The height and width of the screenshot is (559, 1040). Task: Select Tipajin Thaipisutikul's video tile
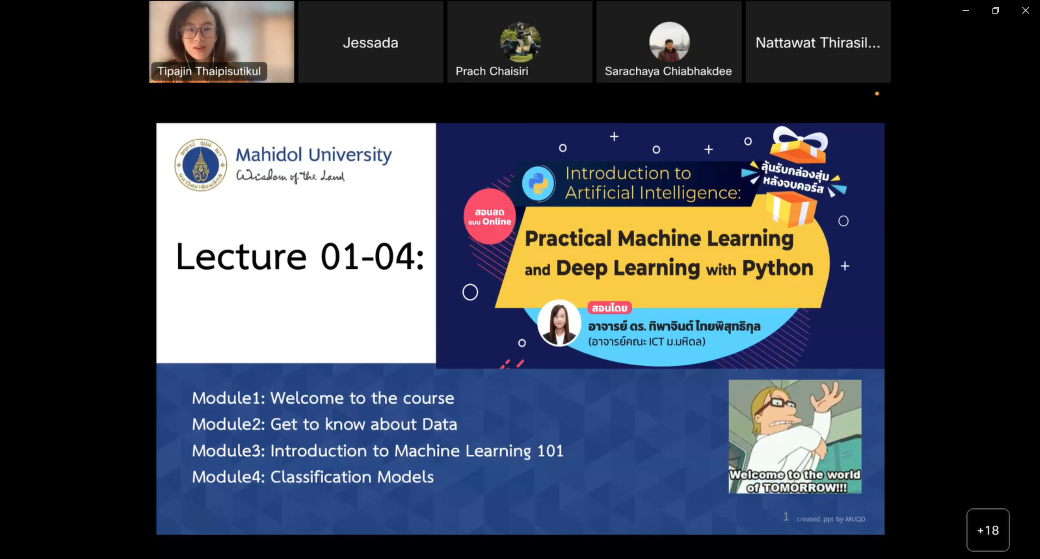(x=221, y=41)
